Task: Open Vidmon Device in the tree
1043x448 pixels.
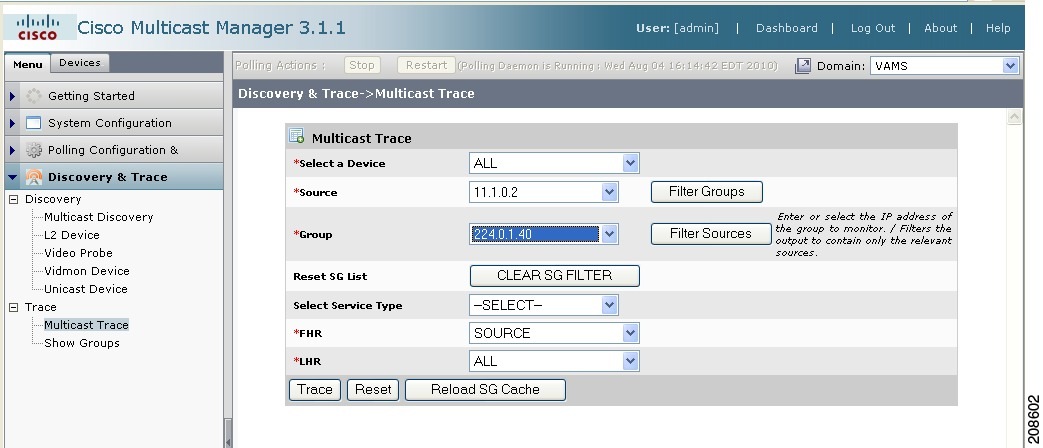Action: click(x=86, y=271)
